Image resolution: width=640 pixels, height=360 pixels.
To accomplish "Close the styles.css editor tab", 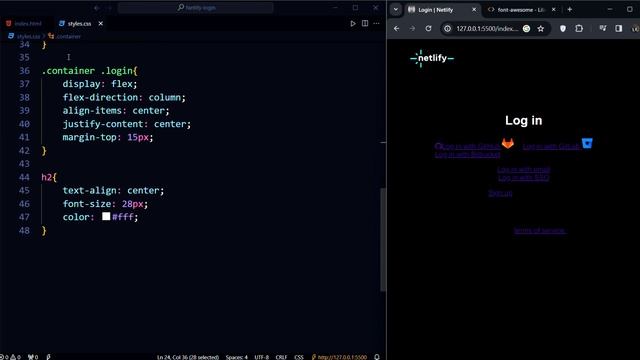I will (100, 24).
